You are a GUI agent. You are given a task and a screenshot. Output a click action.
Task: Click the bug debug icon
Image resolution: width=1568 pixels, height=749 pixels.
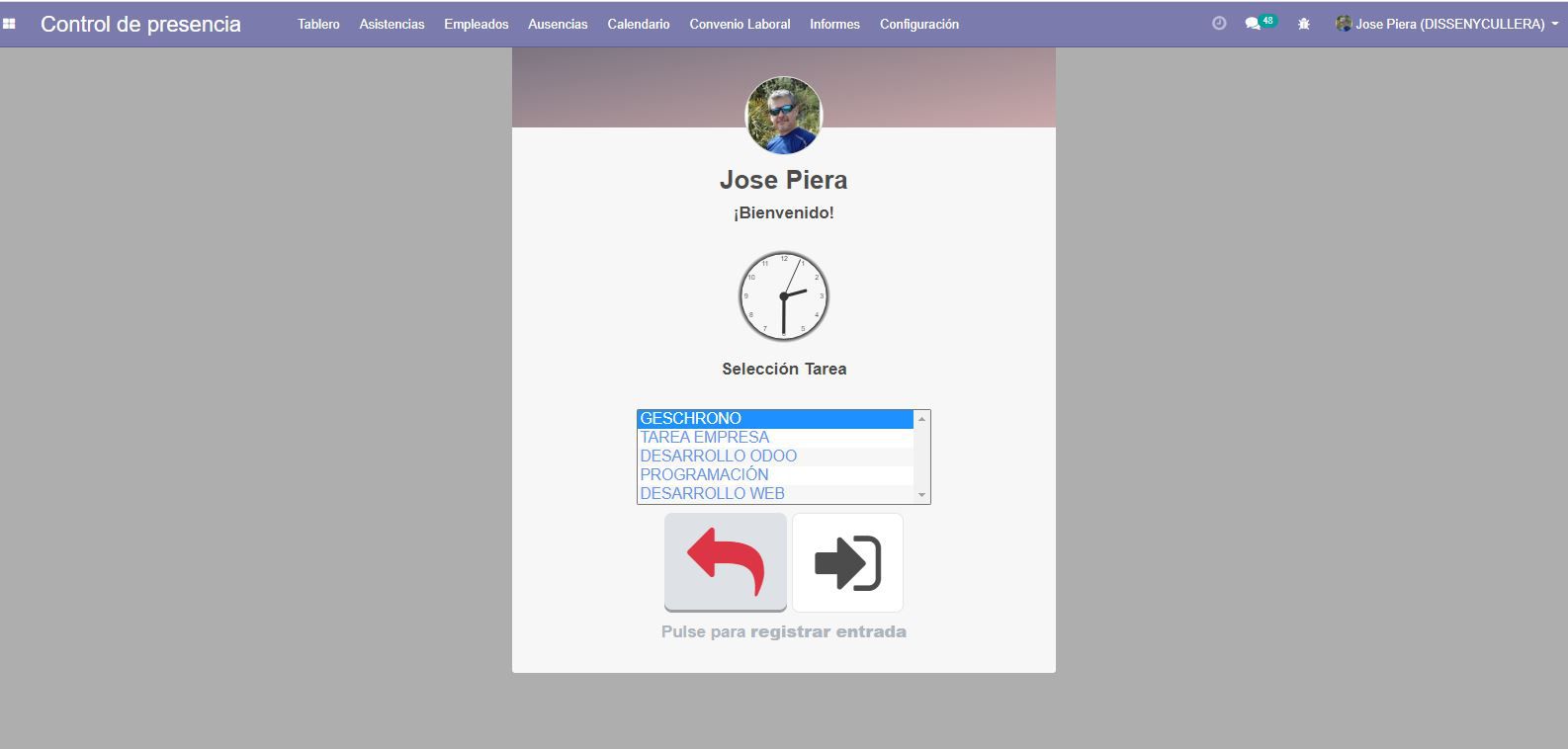(1304, 24)
